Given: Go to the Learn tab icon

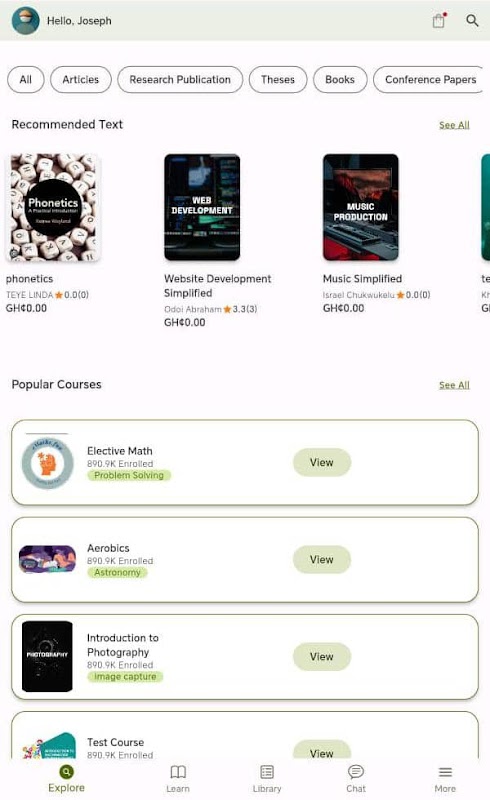Looking at the screenshot, I should point(178,771).
